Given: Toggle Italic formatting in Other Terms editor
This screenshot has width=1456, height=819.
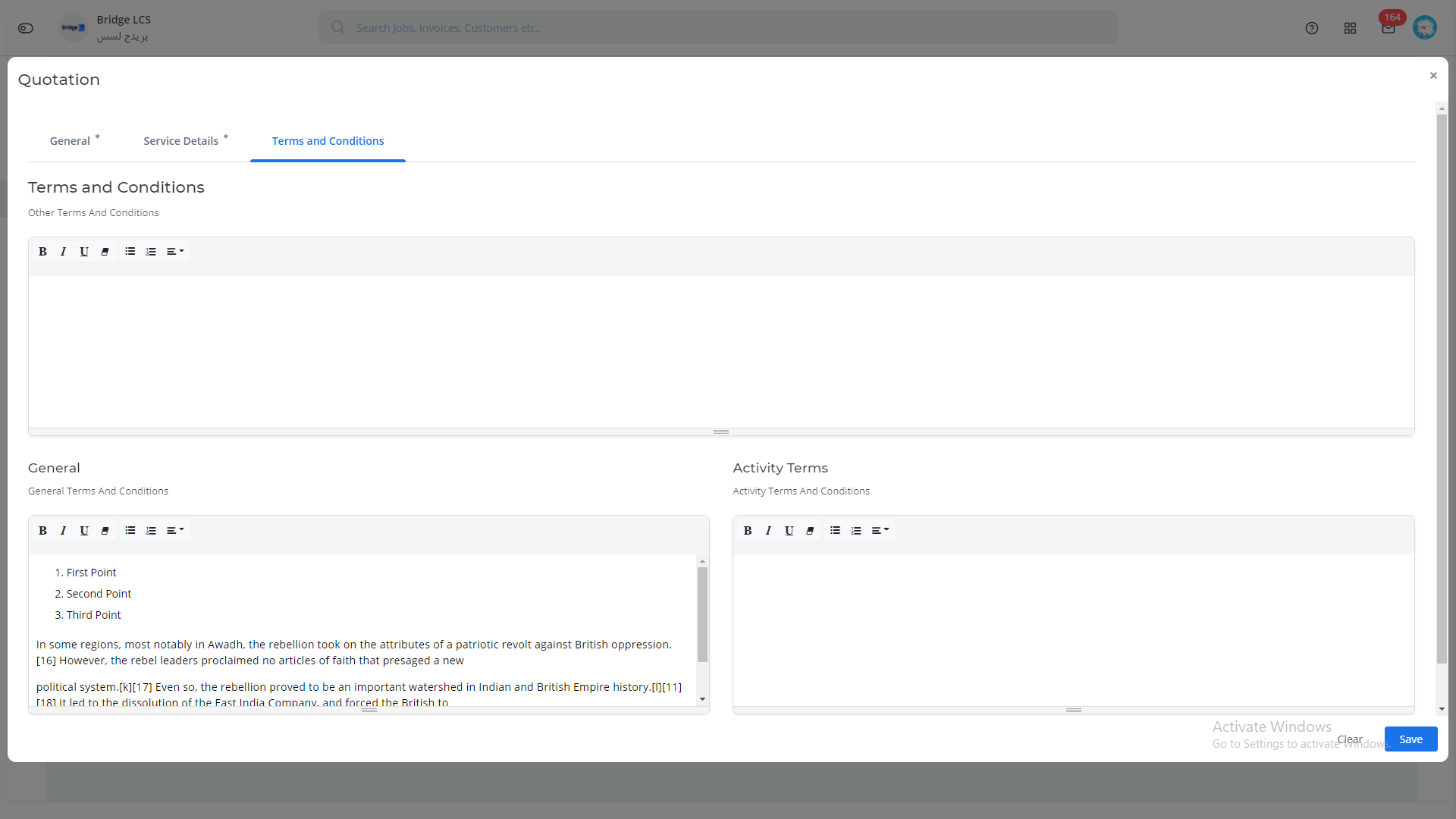Looking at the screenshot, I should pyautogui.click(x=63, y=252).
